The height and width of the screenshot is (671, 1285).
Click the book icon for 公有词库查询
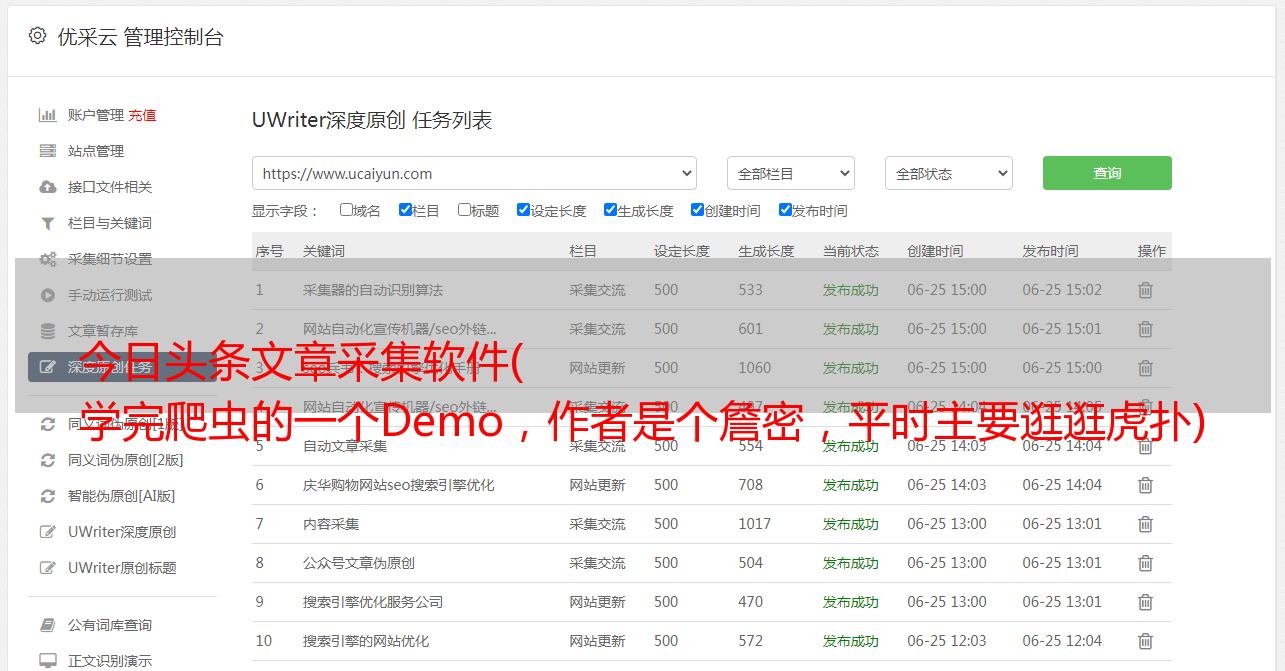pyautogui.click(x=47, y=625)
